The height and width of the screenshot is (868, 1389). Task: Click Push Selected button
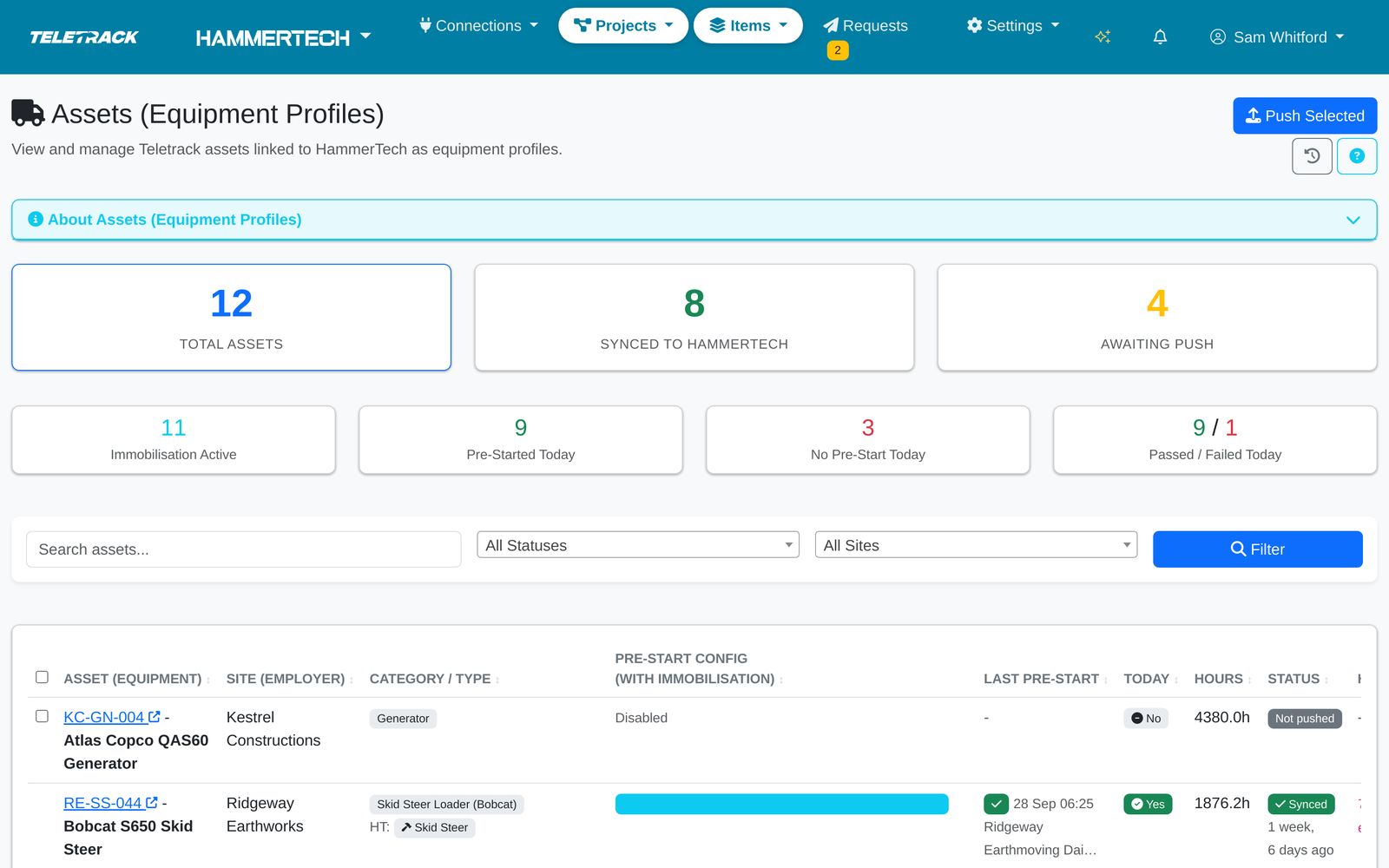click(x=1305, y=115)
